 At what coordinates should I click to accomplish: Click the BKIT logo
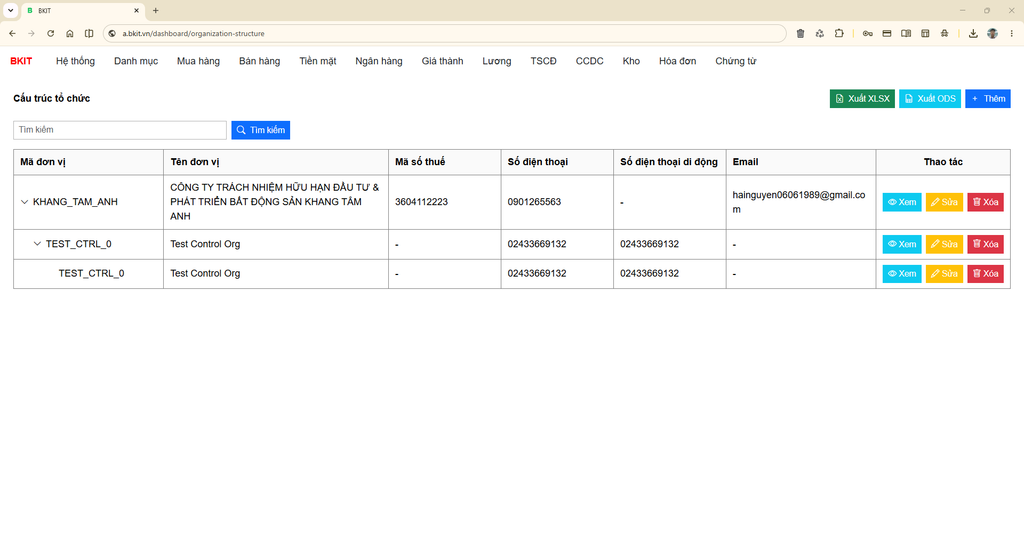[x=21, y=61]
